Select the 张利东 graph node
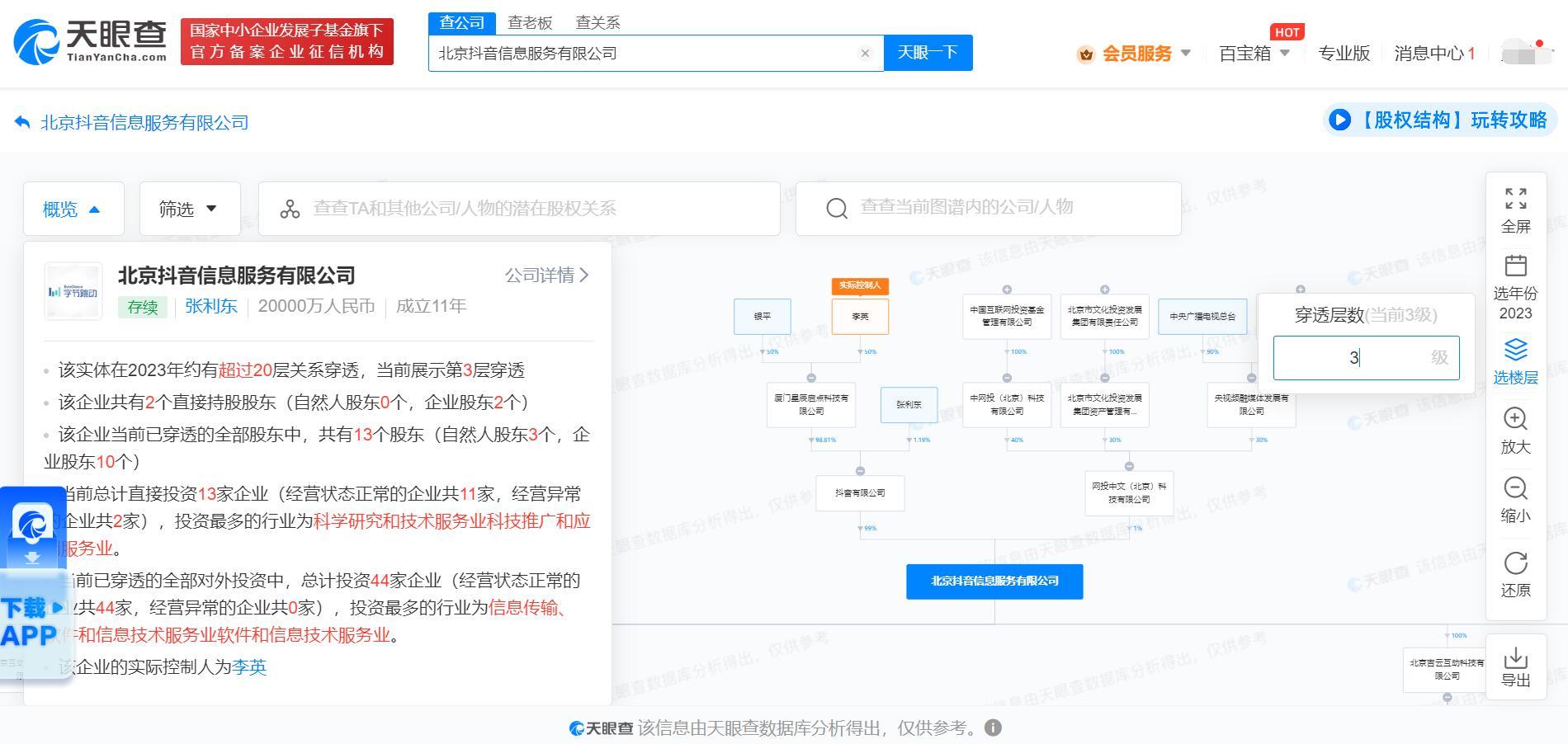Viewport: 1568px width, 744px height. pyautogui.click(x=909, y=405)
